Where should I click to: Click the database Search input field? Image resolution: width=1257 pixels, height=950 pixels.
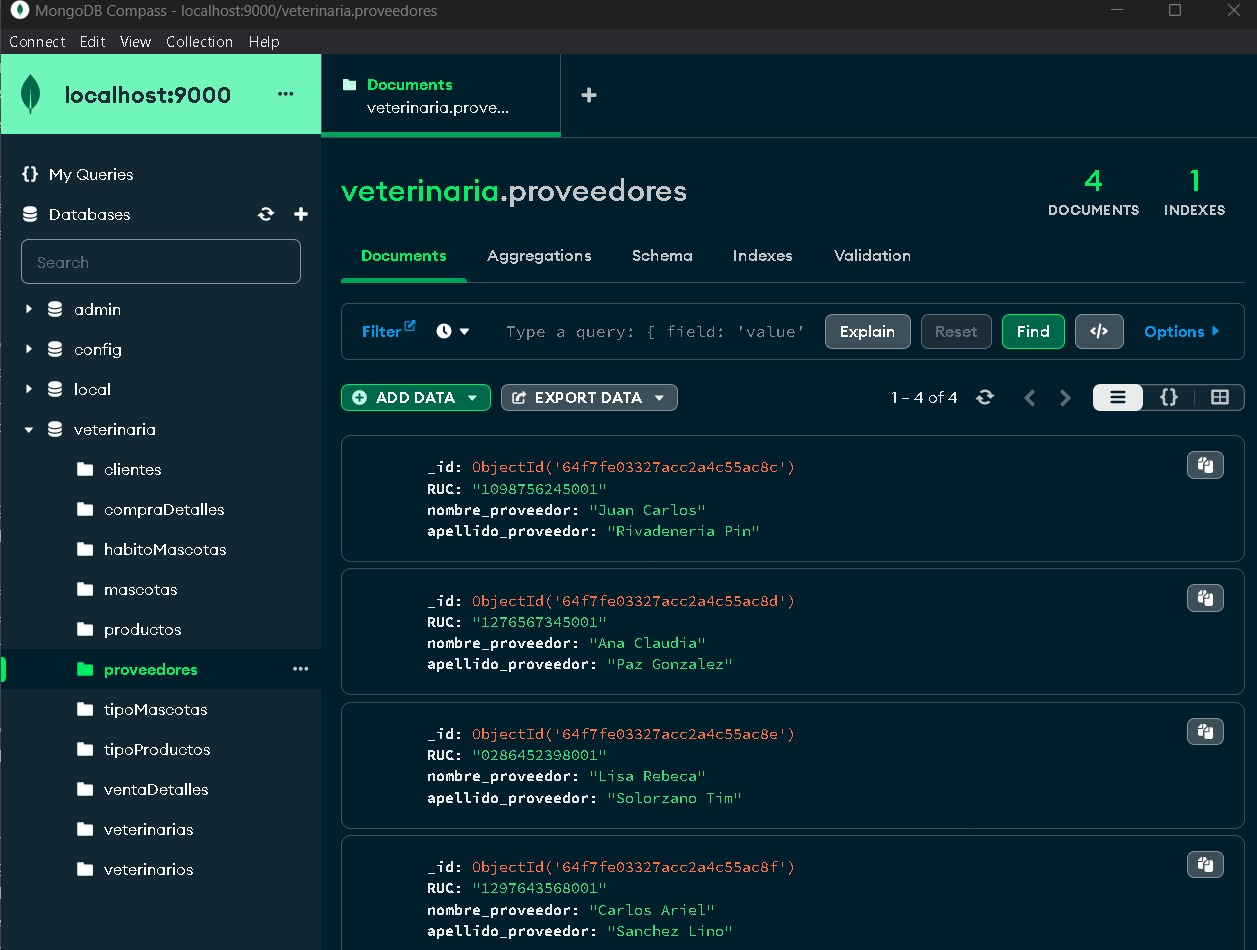(160, 261)
